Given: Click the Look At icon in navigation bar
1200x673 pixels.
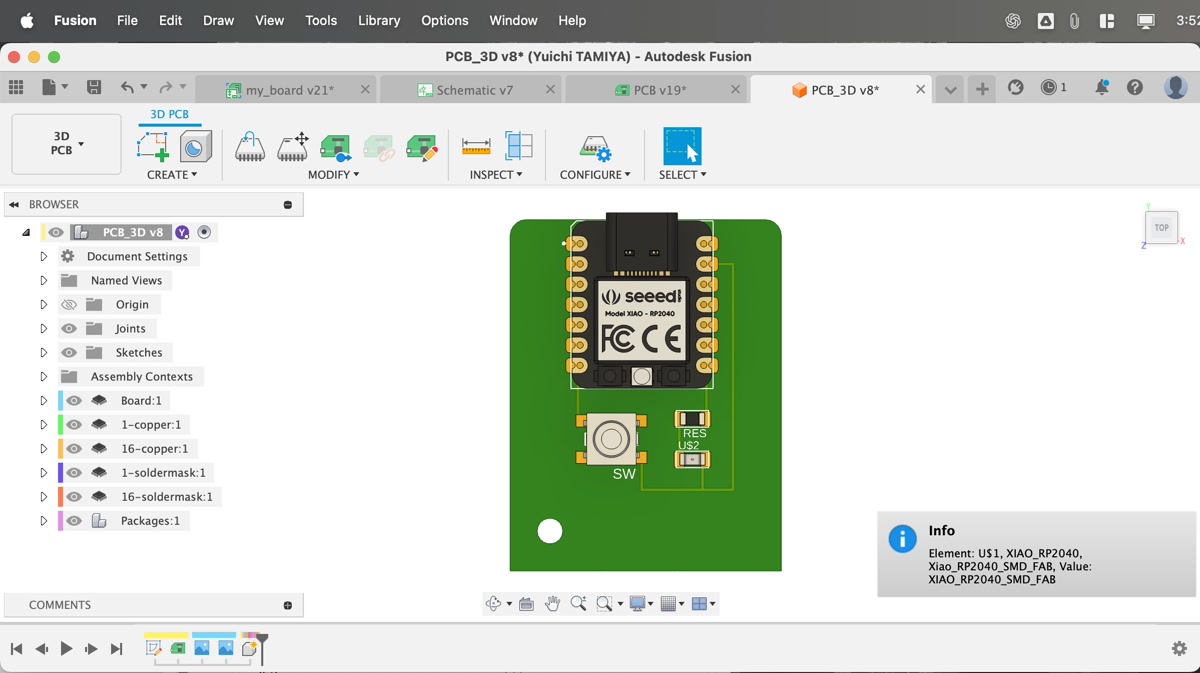Looking at the screenshot, I should (526, 604).
